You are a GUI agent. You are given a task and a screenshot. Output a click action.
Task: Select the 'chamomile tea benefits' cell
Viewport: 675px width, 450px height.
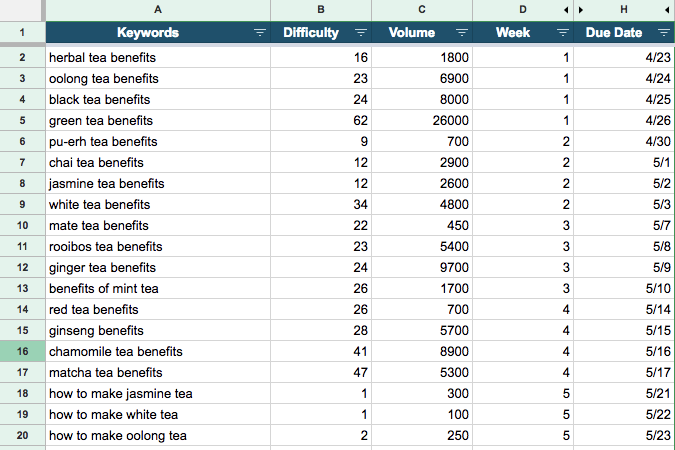coord(158,351)
